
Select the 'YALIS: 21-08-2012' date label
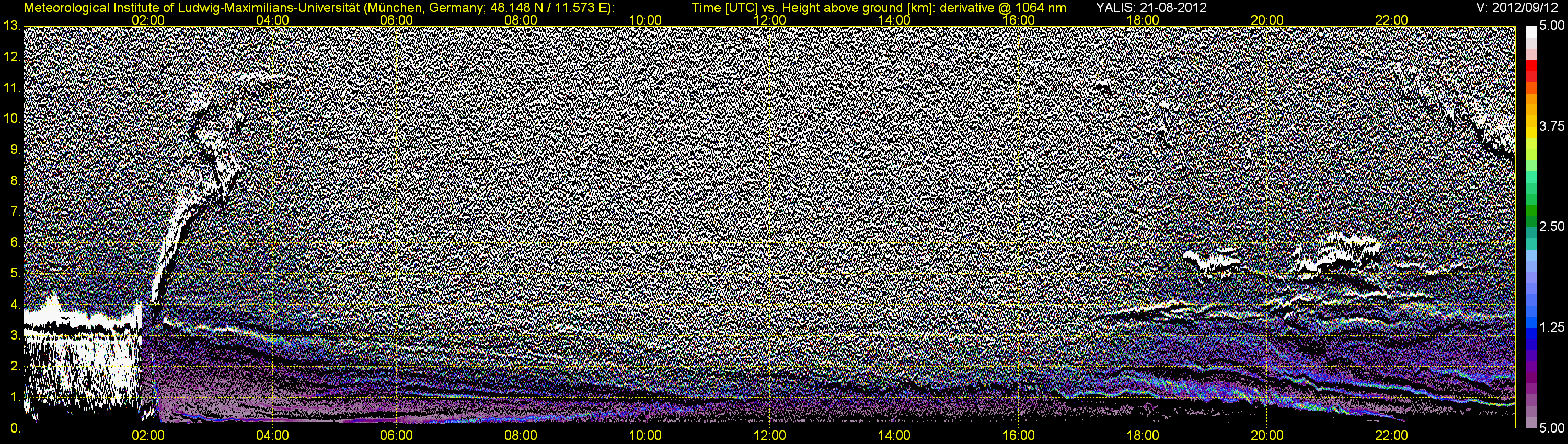click(x=1151, y=8)
